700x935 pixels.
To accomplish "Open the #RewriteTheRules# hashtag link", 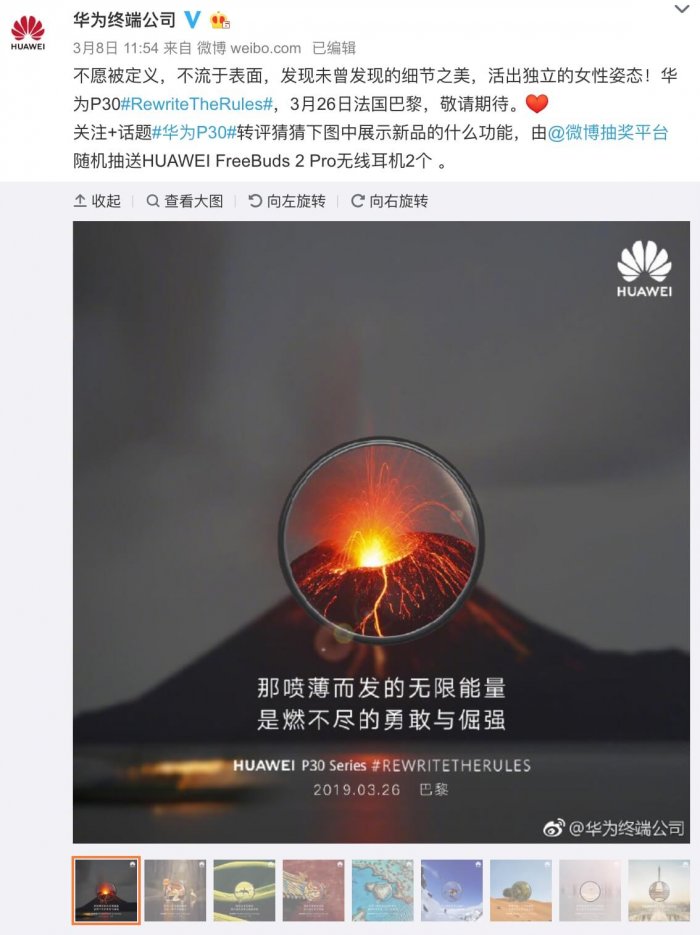I will pyautogui.click(x=197, y=104).
